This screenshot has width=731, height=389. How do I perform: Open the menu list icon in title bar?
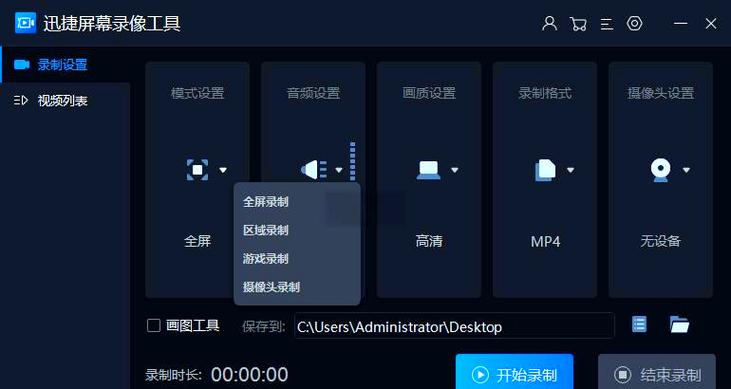[x=607, y=24]
